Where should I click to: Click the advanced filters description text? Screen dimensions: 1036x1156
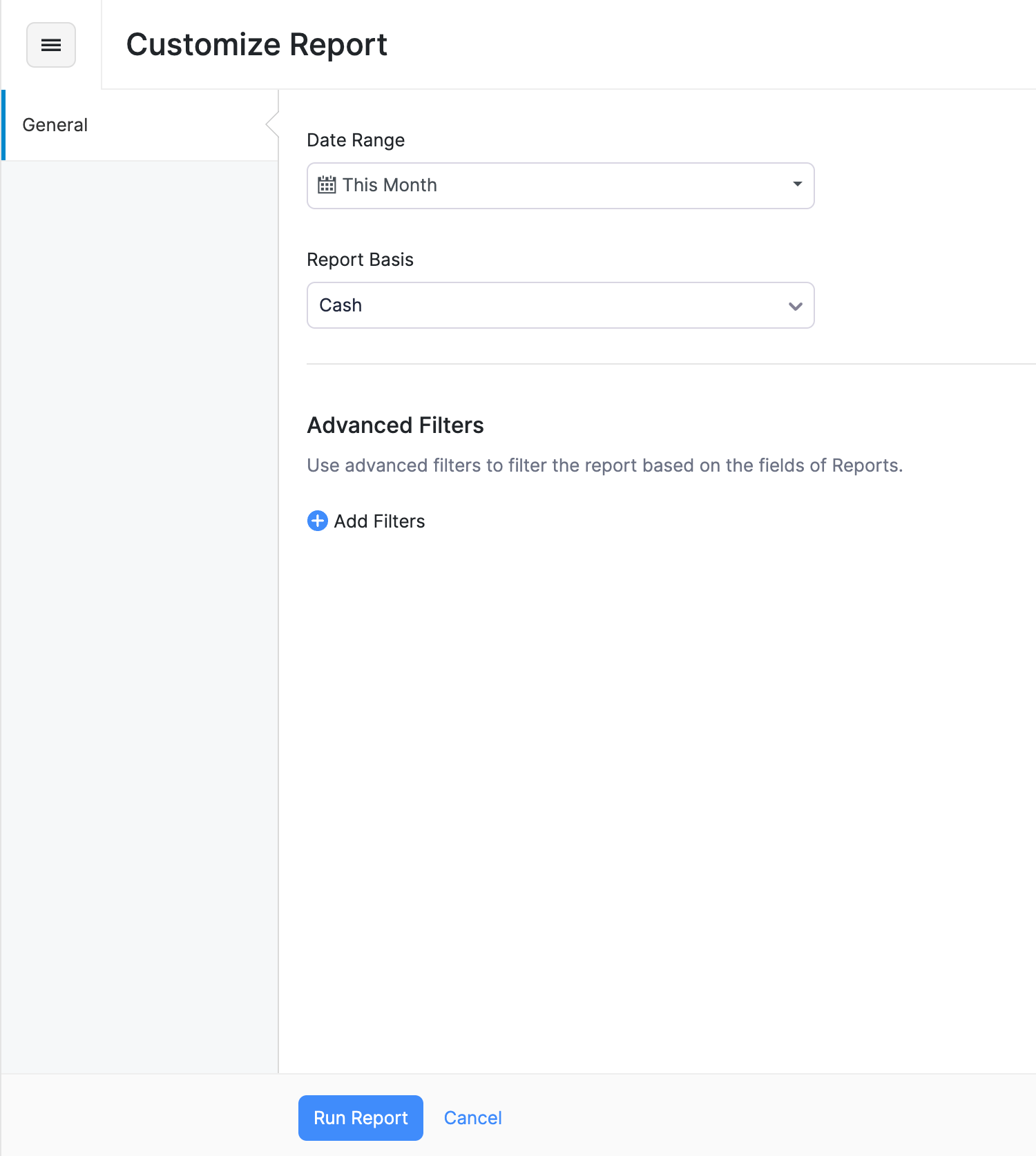coord(604,465)
